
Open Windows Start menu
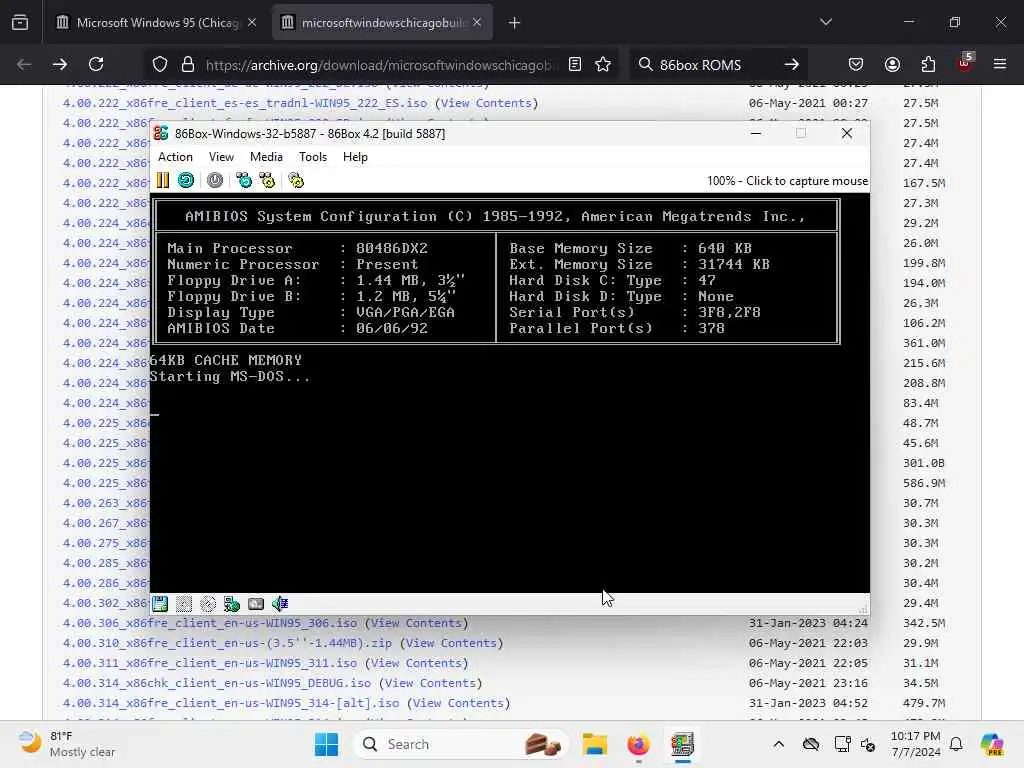(326, 744)
